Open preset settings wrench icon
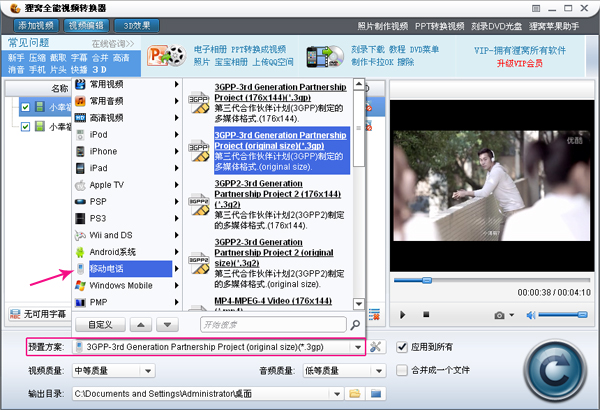 click(375, 347)
